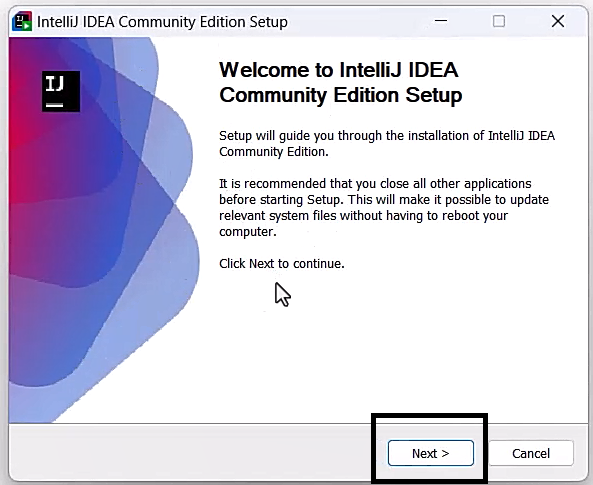Click the IJ logo on the banner
This screenshot has width=593, height=485.
tap(61, 91)
